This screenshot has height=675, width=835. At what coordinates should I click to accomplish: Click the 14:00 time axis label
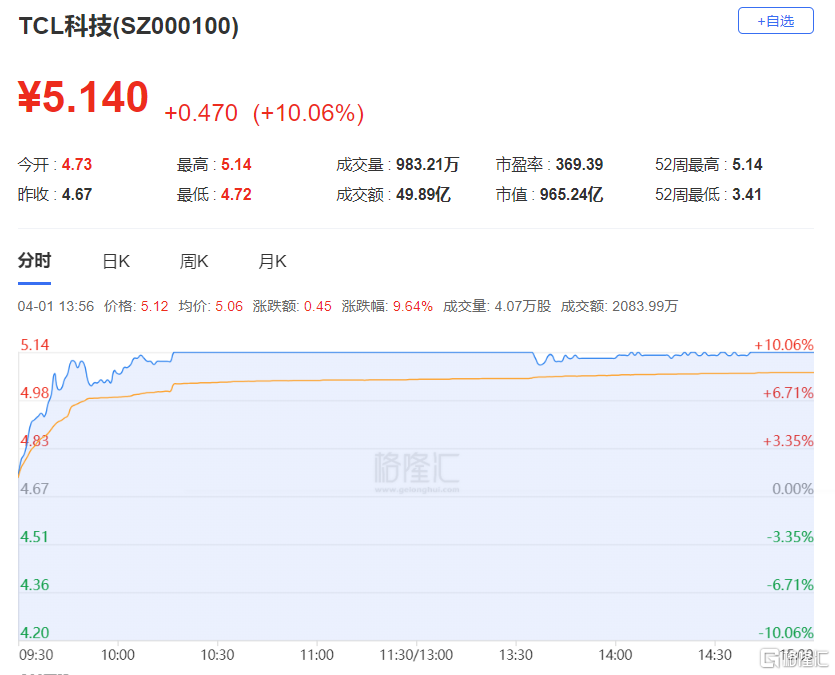[x=615, y=655]
